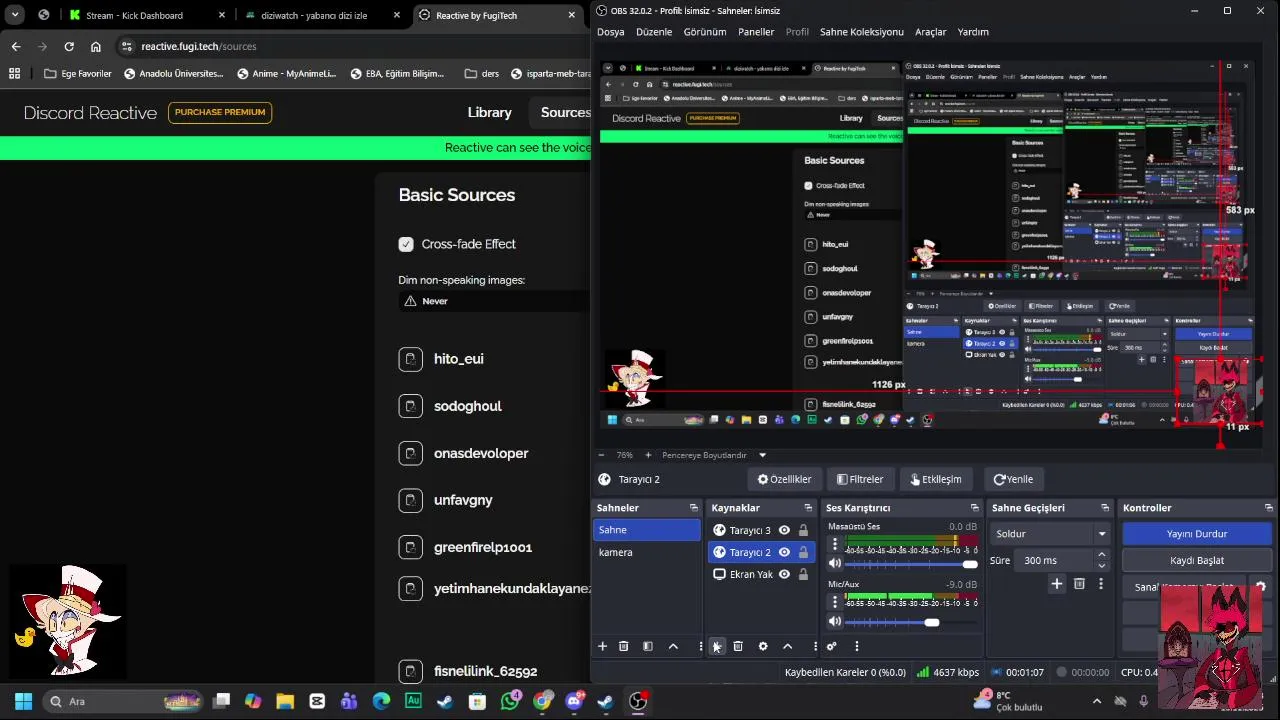This screenshot has height=720, width=1280.
Task: Open Filtreler for selected source
Action: tap(860, 479)
